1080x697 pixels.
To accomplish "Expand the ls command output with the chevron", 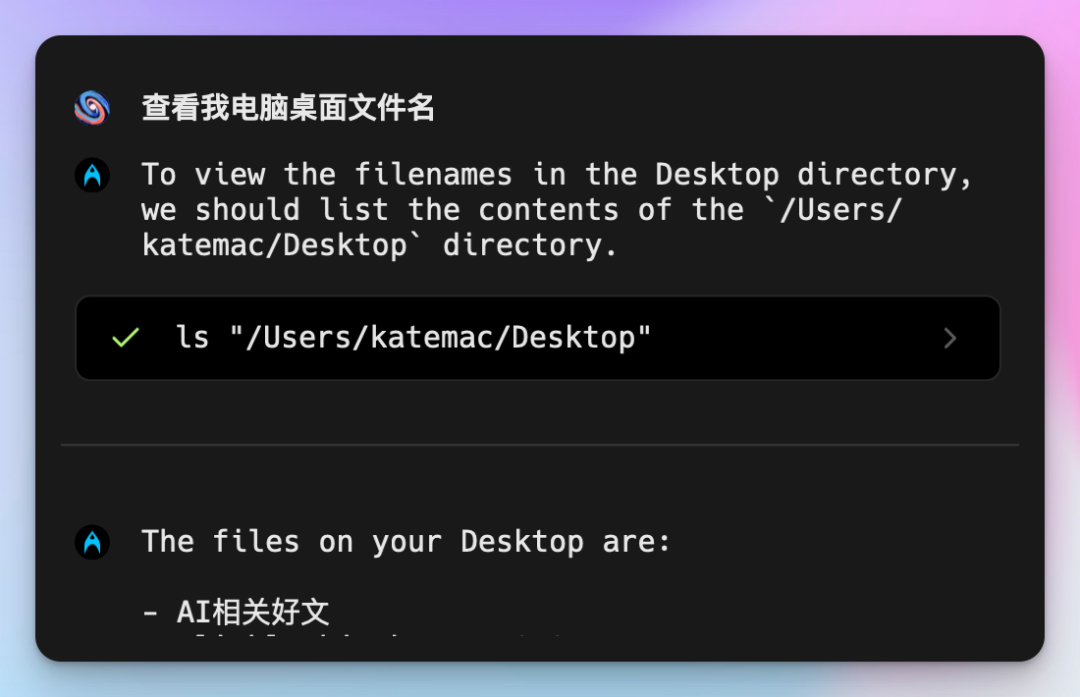I will 950,338.
